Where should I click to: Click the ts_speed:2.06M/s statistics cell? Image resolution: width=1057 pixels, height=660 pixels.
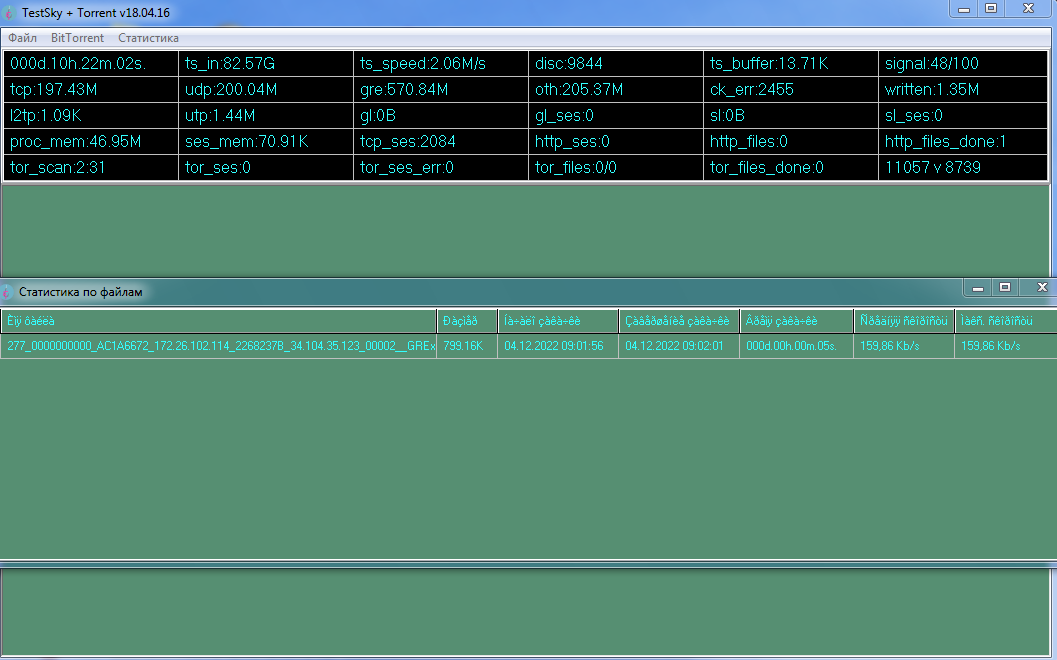pos(441,64)
